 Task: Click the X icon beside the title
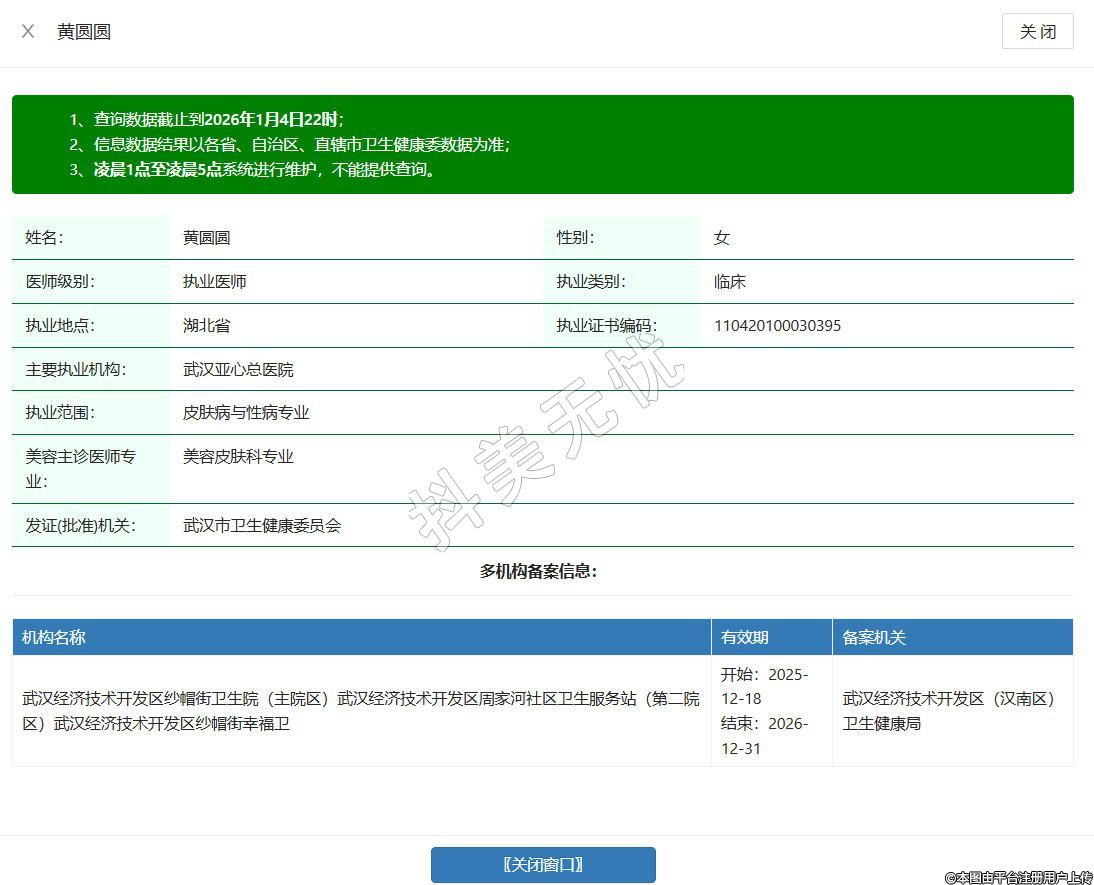(28, 31)
